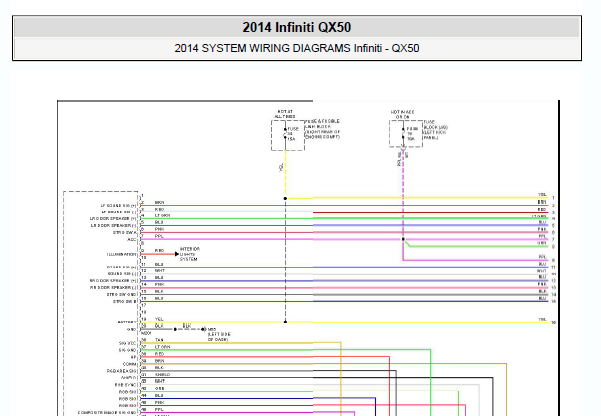Viewport: 601px width, 416px height.
Task: Click the "HOT AT ALL TIMES" label
Action: (x=285, y=114)
